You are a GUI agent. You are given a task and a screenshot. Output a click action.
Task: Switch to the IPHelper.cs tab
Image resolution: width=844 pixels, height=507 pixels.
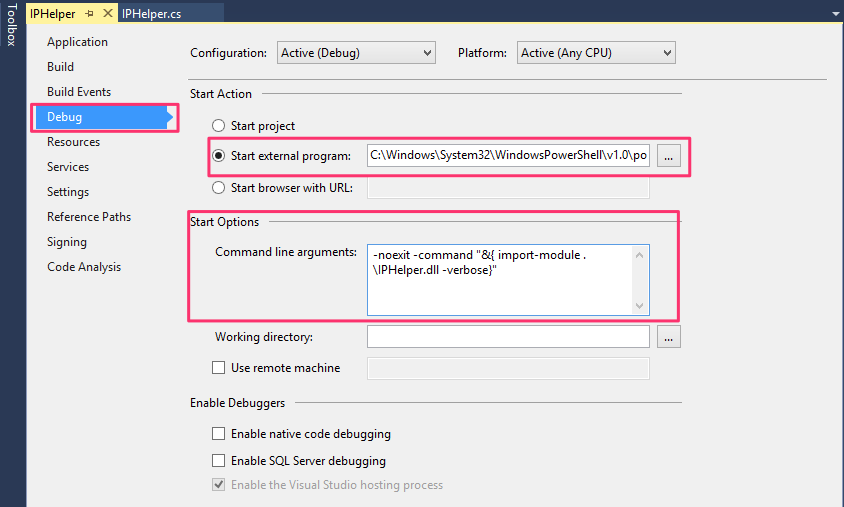[x=151, y=14]
